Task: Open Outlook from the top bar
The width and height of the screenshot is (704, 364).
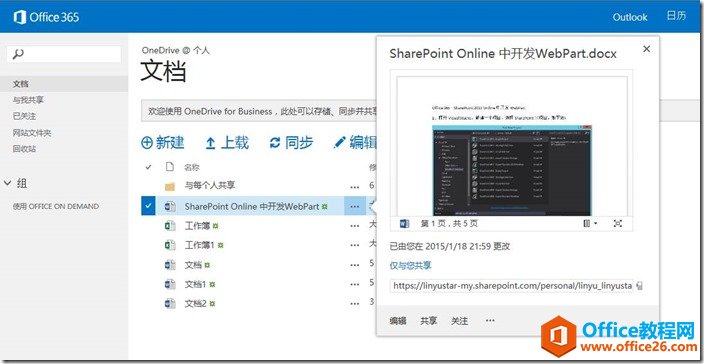Action: point(630,17)
